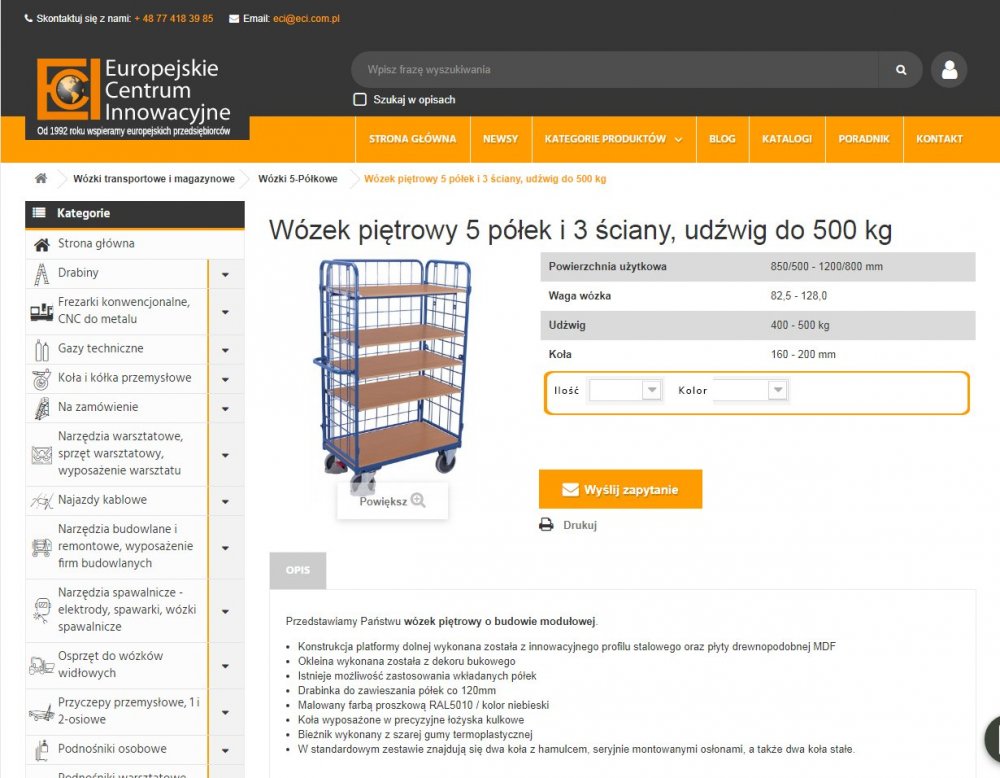The image size is (1000, 778).
Task: Click the breadcrumb home icon
Action: point(41,179)
